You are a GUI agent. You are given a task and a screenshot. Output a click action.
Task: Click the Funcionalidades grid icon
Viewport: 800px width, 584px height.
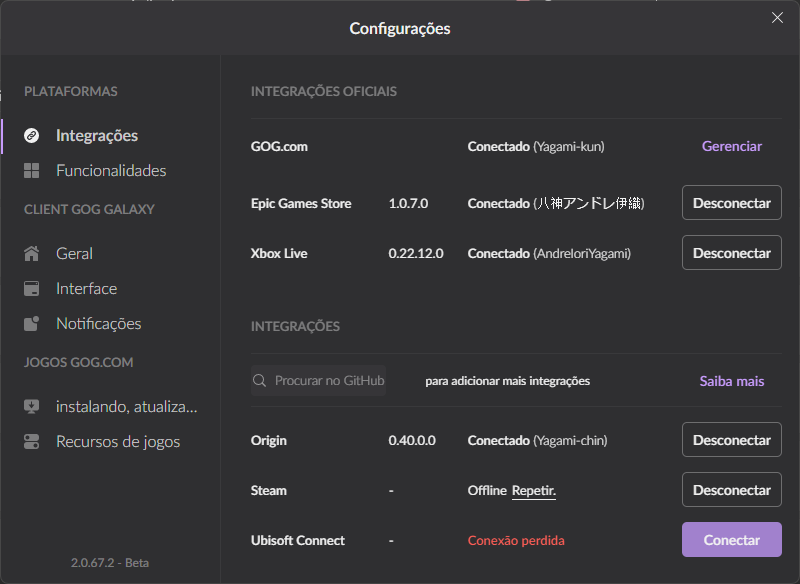pos(32,170)
